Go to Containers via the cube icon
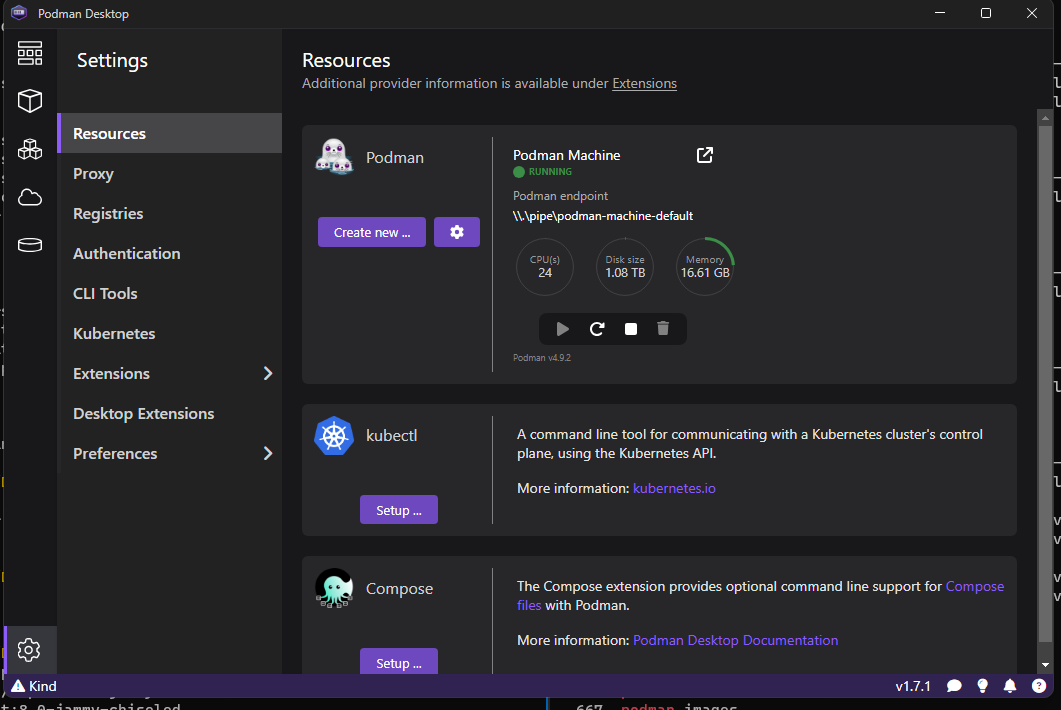 (30, 101)
